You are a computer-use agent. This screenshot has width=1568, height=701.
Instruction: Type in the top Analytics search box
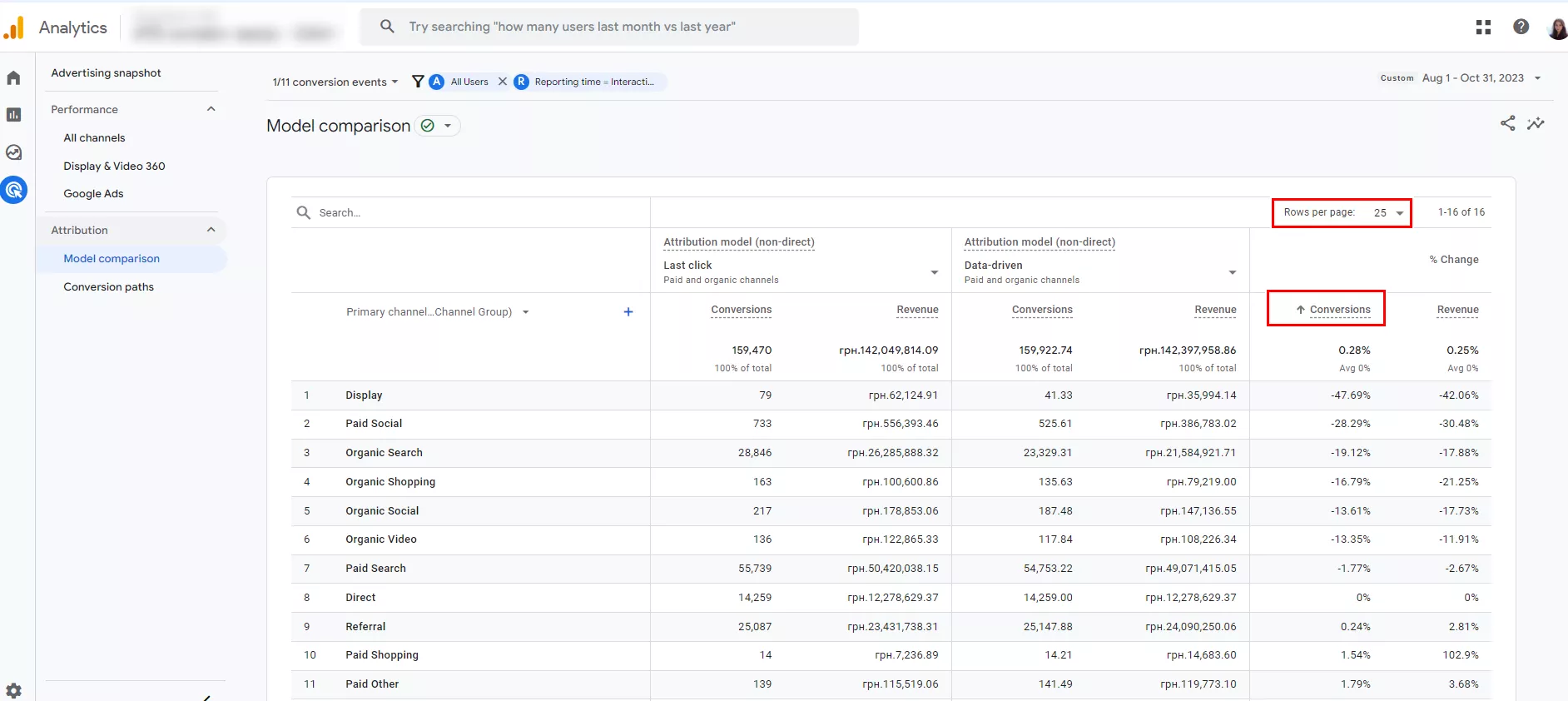pyautogui.click(x=609, y=27)
